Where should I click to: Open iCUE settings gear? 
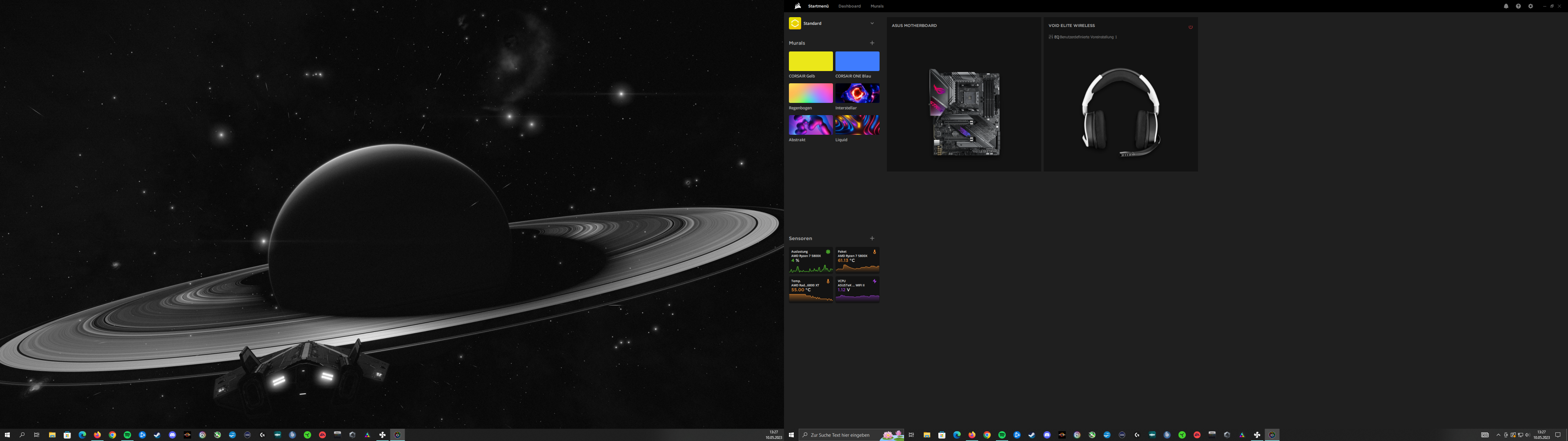click(x=1530, y=6)
